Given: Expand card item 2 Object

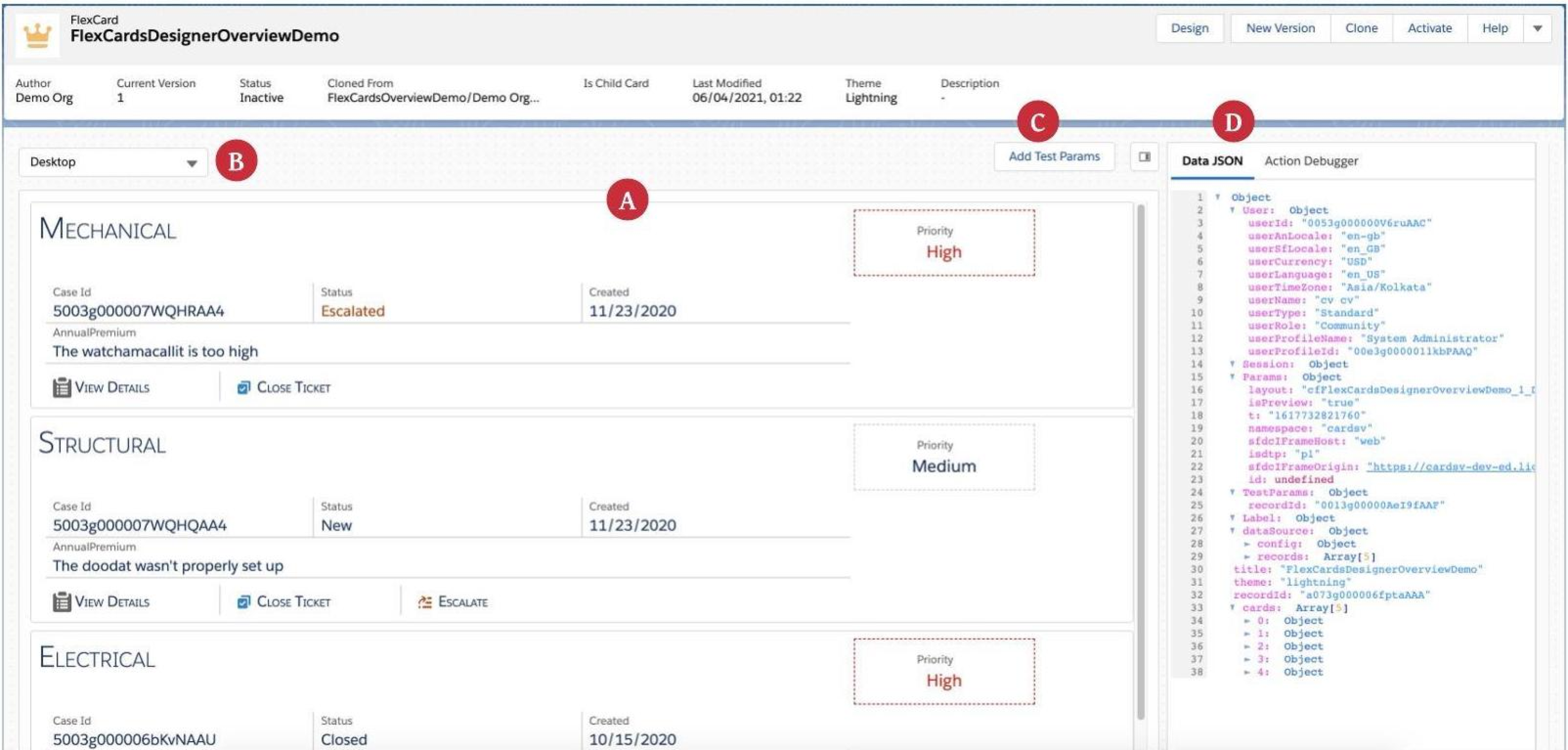Looking at the screenshot, I should [x=1246, y=646].
